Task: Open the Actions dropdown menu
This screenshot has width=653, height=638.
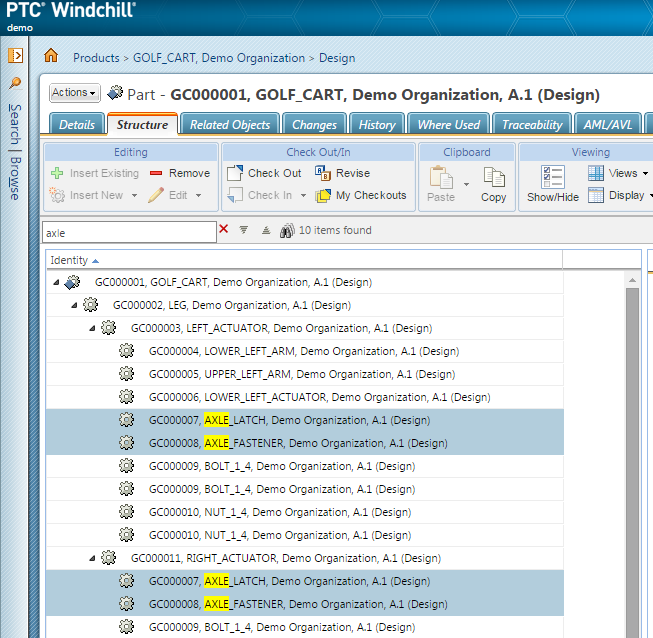Action: click(75, 92)
